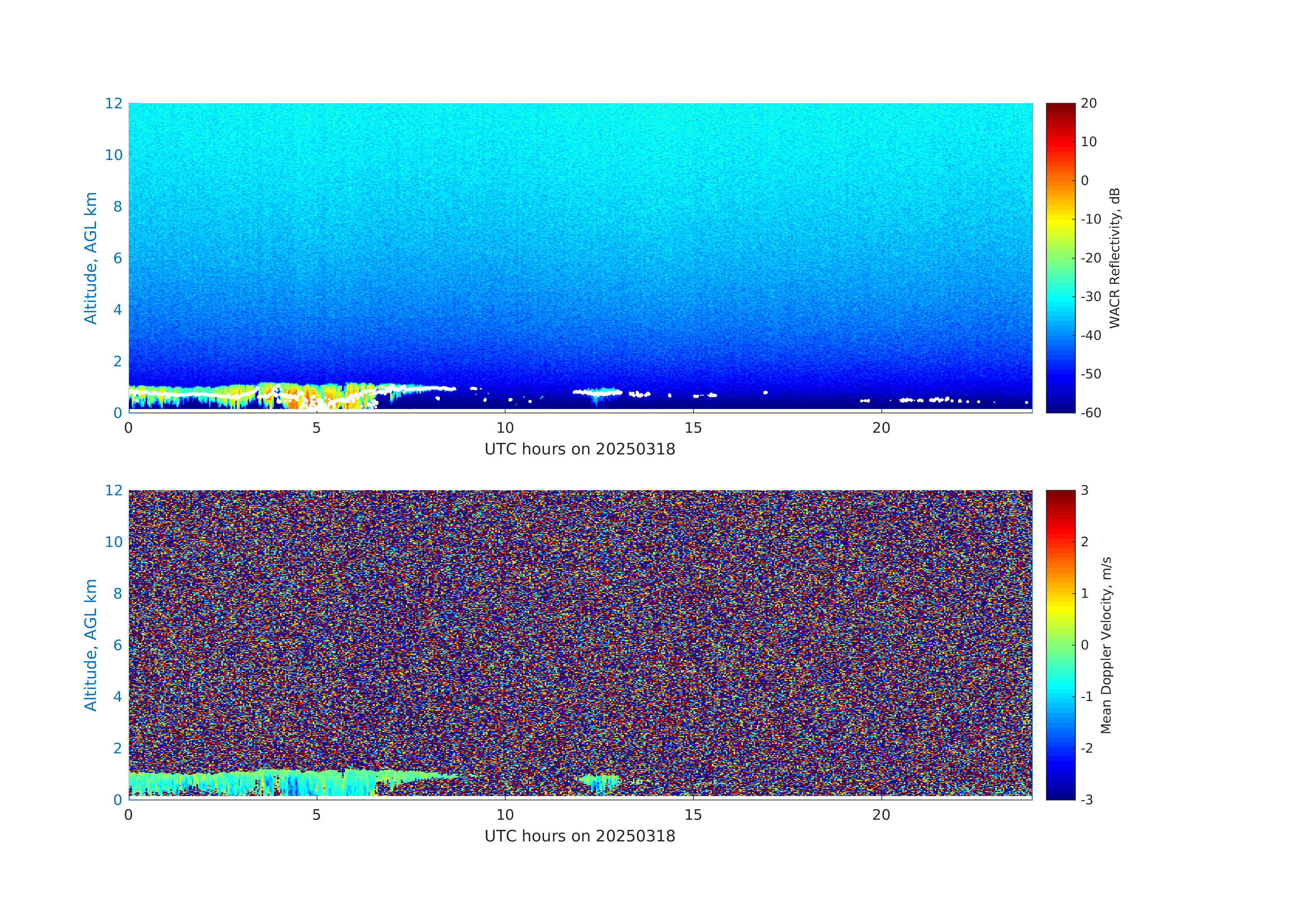Image resolution: width=1316 pixels, height=903 pixels.
Task: Click the hour 20 tick on the bottom plot
Action: coord(881,815)
